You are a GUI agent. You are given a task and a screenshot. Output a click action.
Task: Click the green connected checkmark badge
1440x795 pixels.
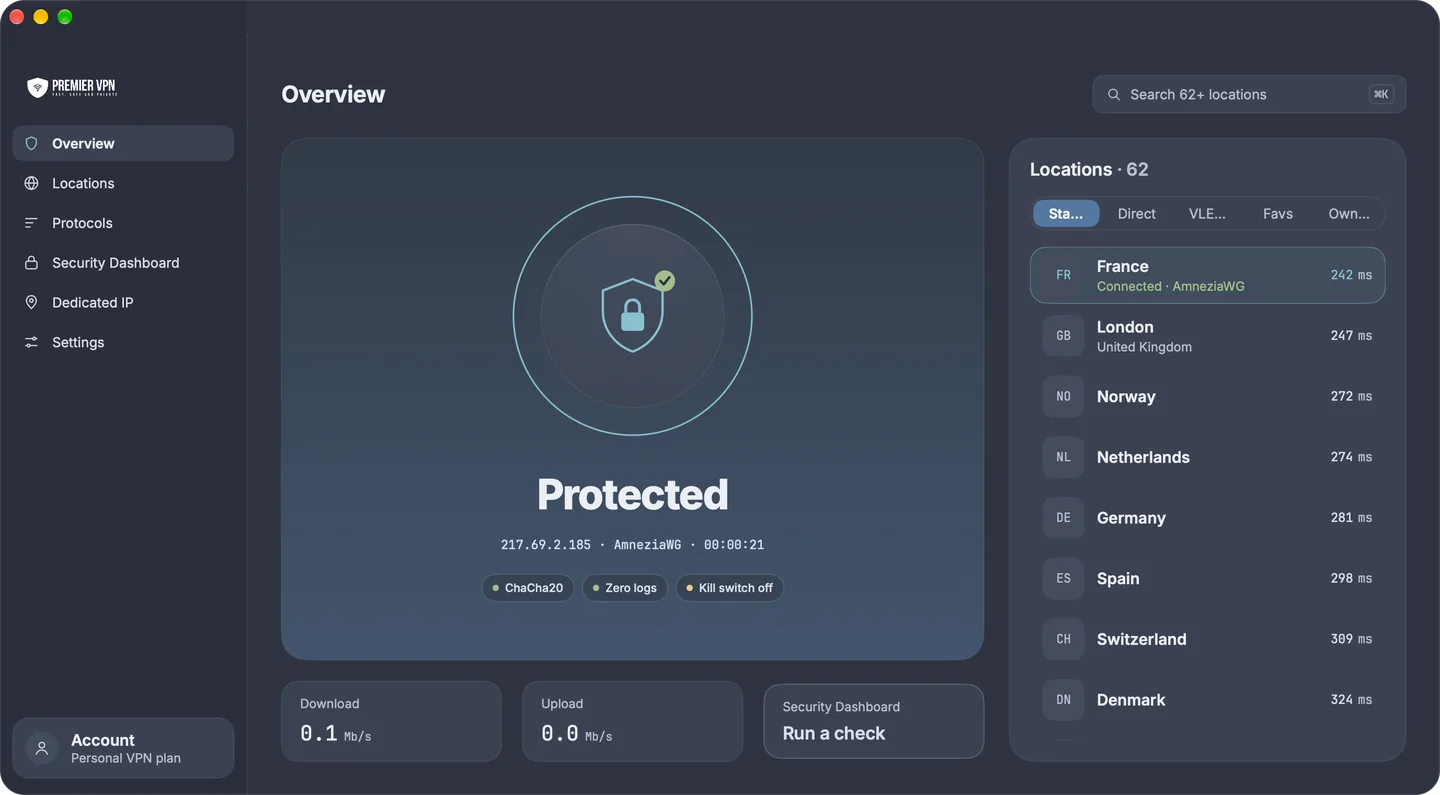[x=665, y=281]
